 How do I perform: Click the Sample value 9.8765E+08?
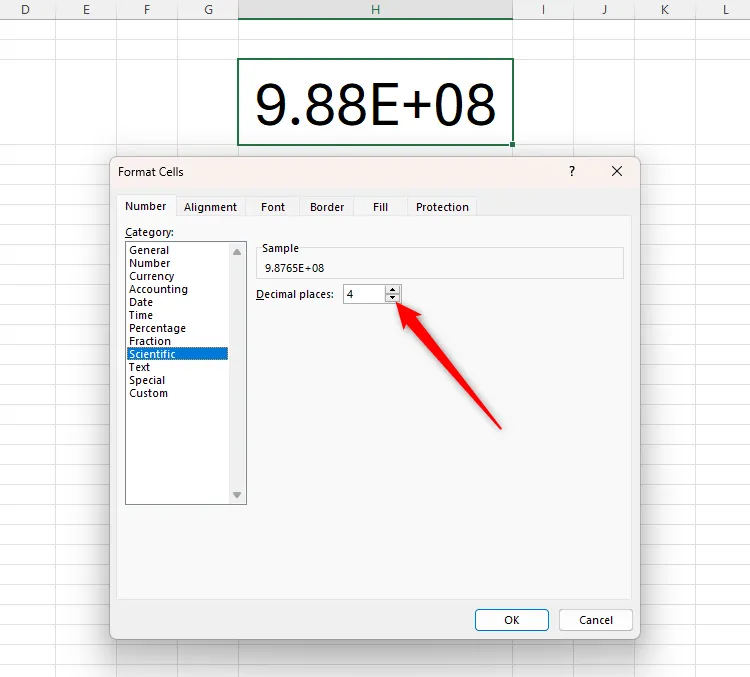(294, 268)
